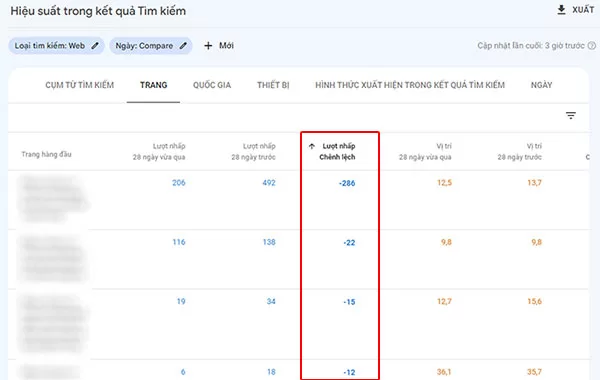Open HÌNH THỨC XUẤT HIỆN TRONG KẾT QUẢ TÌM KIẾM tab

[410, 85]
